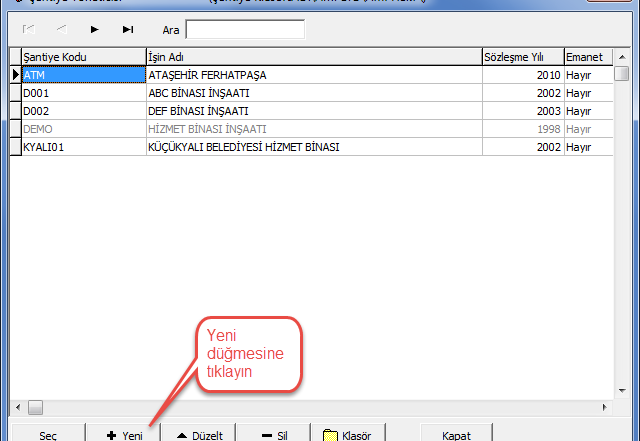This screenshot has width=640, height=441.
Task: Select the D001 ABC BİNASI İNŞAATI row
Action: (x=312, y=93)
